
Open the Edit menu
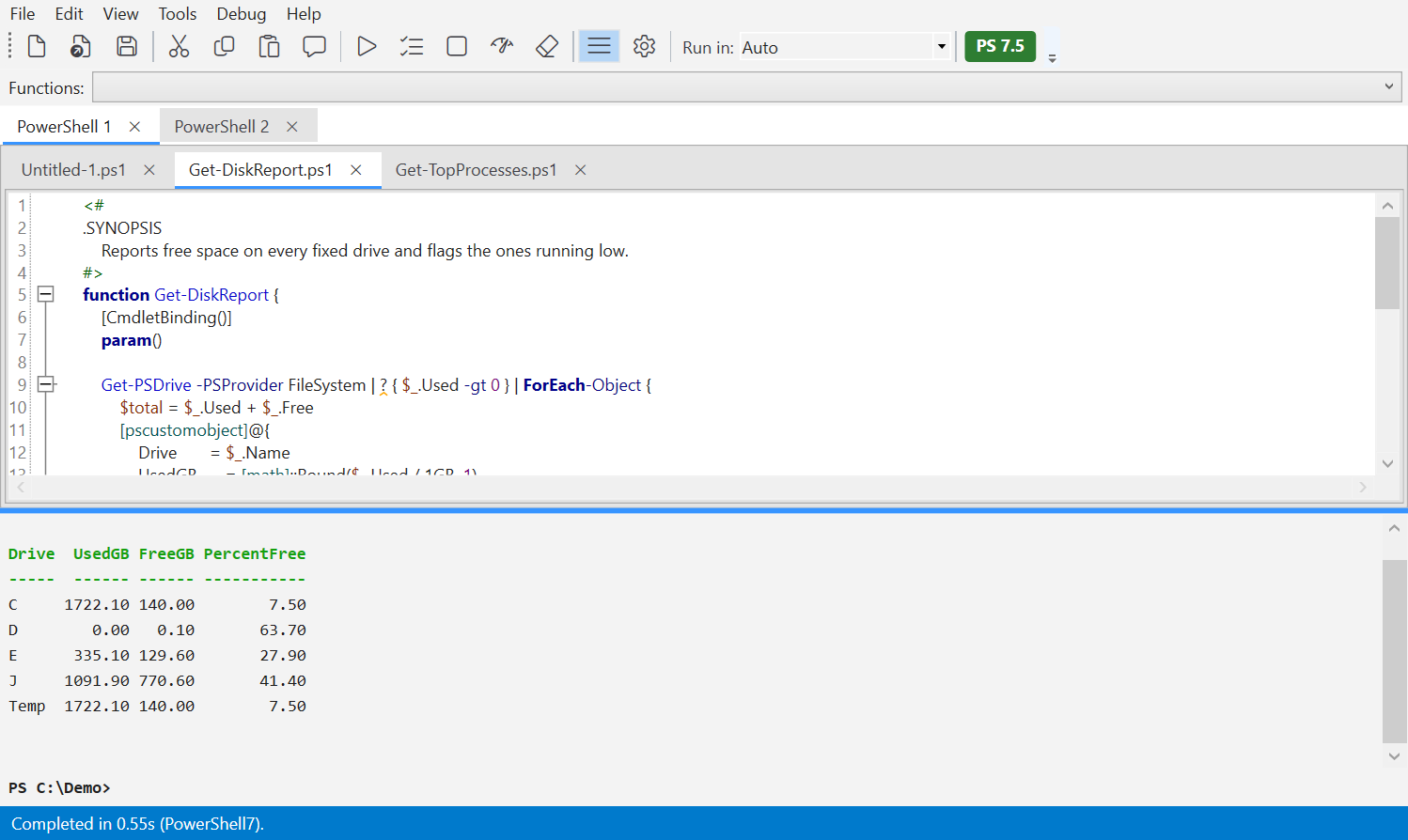tap(69, 14)
